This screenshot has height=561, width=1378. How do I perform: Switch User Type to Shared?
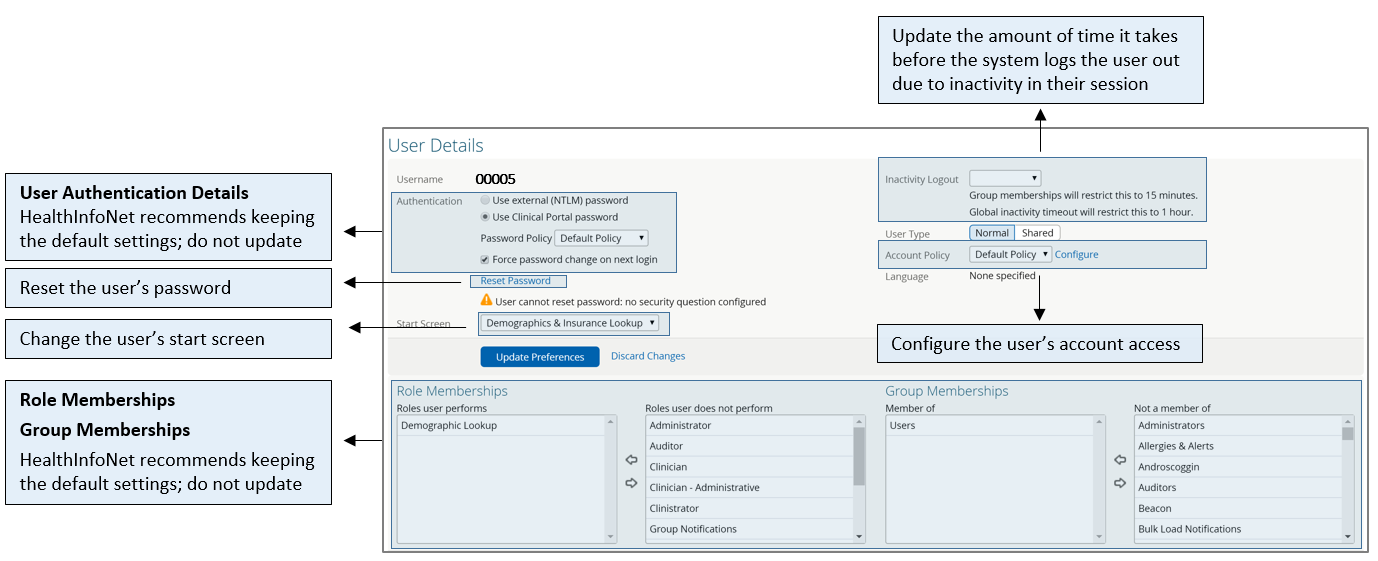point(1037,233)
